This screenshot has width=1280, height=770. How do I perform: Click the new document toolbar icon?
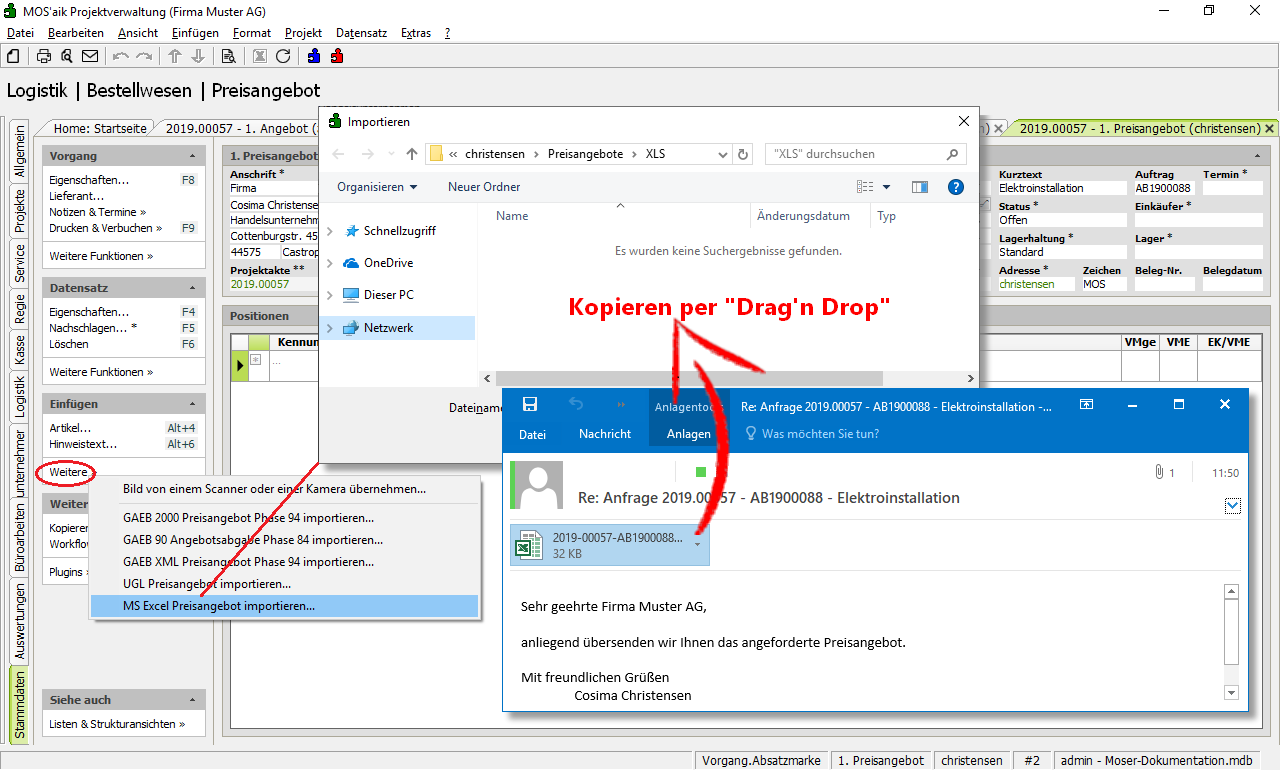pyautogui.click(x=14, y=56)
